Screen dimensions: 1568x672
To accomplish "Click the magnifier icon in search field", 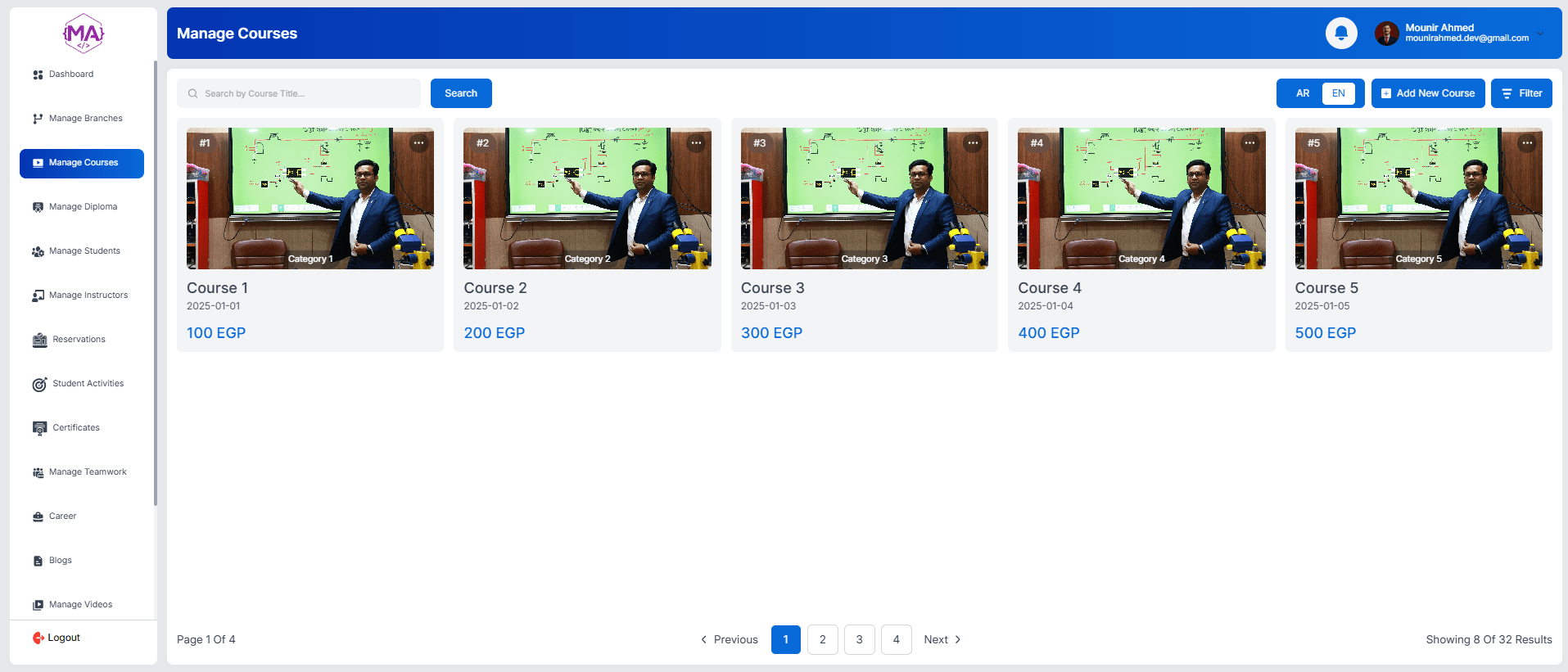I will [x=192, y=93].
